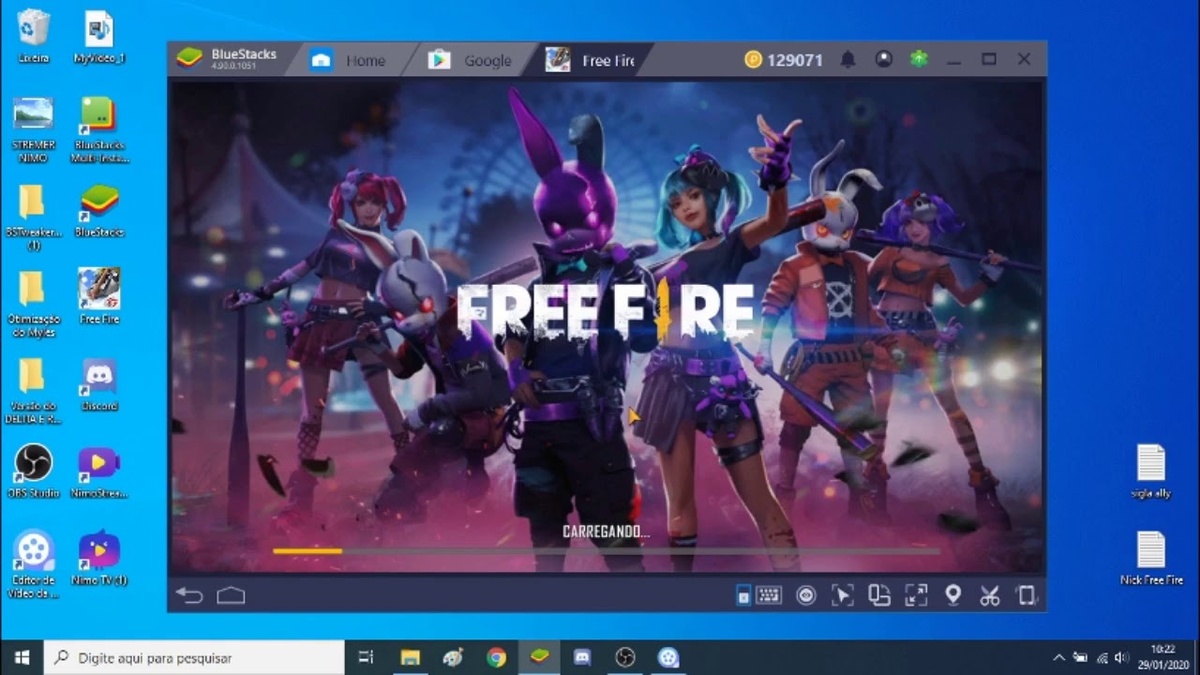Click the CARREGANDO... loading text
The height and width of the screenshot is (675, 1200).
click(606, 532)
